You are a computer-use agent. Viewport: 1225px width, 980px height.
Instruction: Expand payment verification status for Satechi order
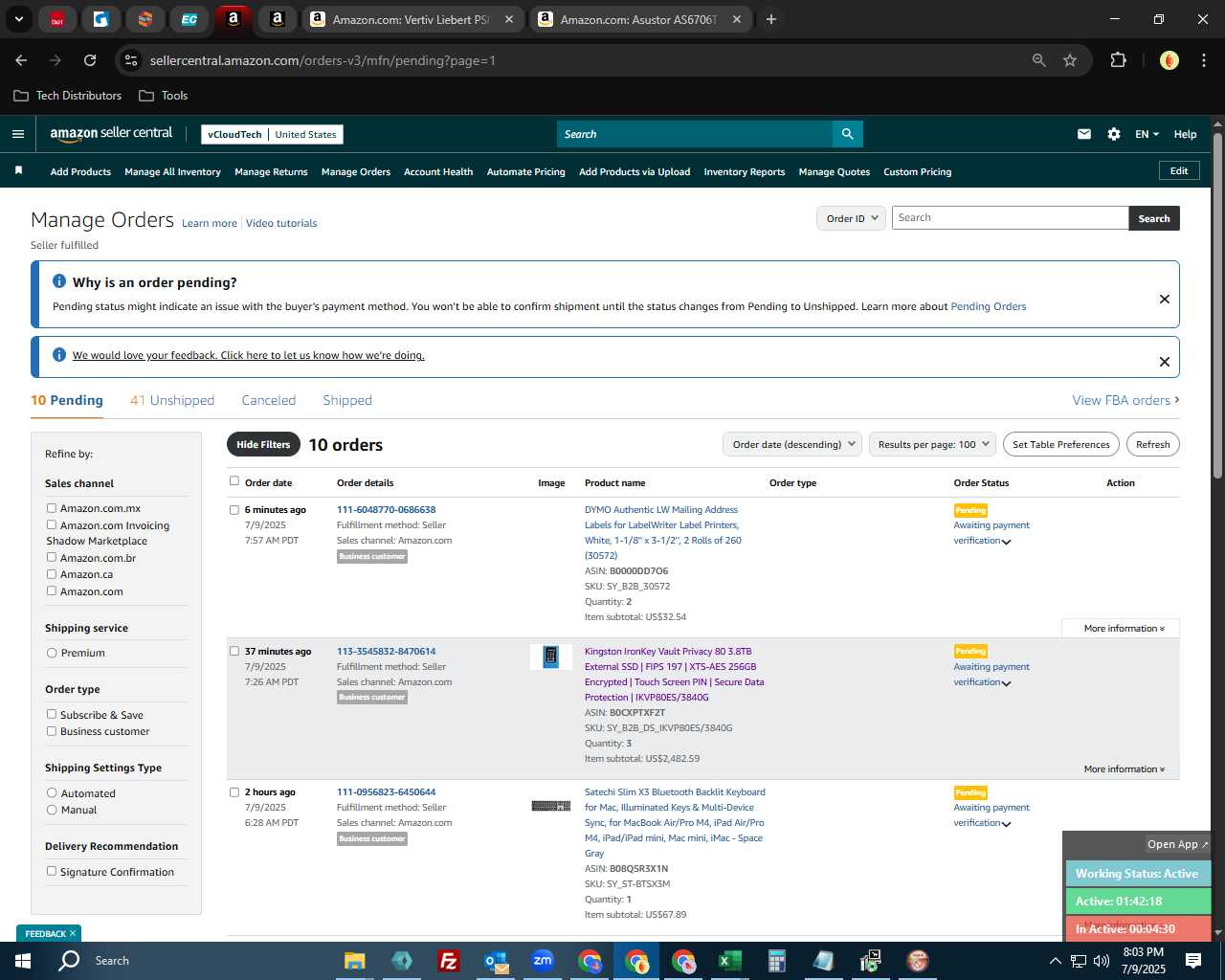(1006, 824)
